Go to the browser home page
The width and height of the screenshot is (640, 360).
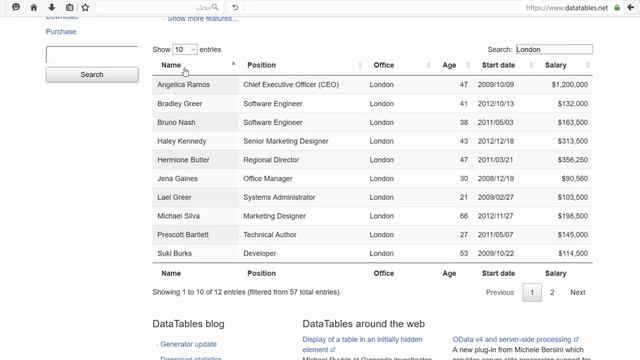34,7
